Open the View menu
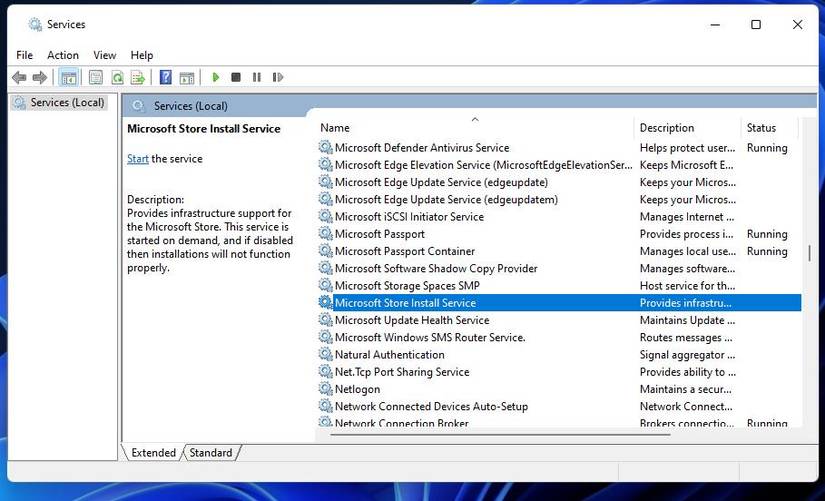The image size is (825, 501). (x=105, y=55)
